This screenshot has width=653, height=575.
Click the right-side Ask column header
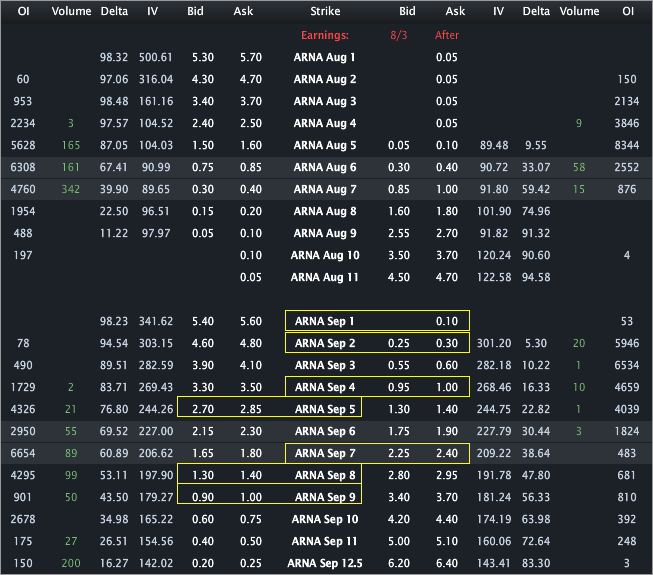pyautogui.click(x=455, y=11)
